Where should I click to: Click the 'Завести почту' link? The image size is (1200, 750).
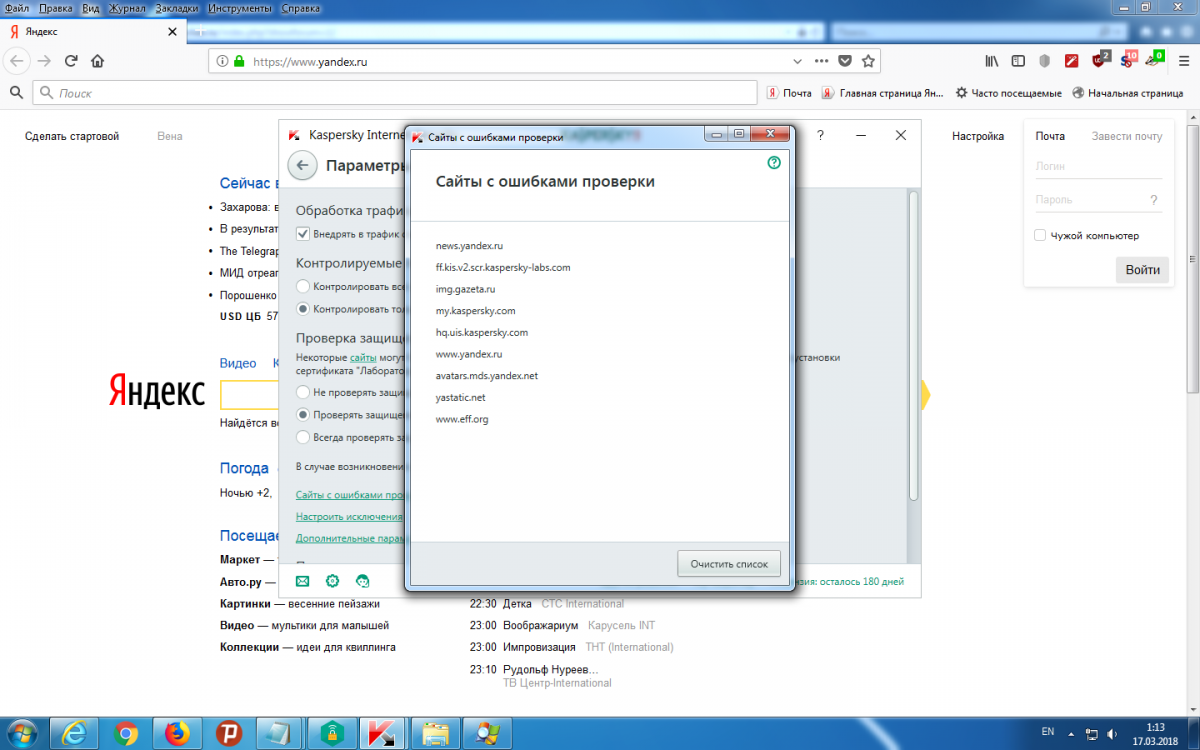pyautogui.click(x=1127, y=136)
